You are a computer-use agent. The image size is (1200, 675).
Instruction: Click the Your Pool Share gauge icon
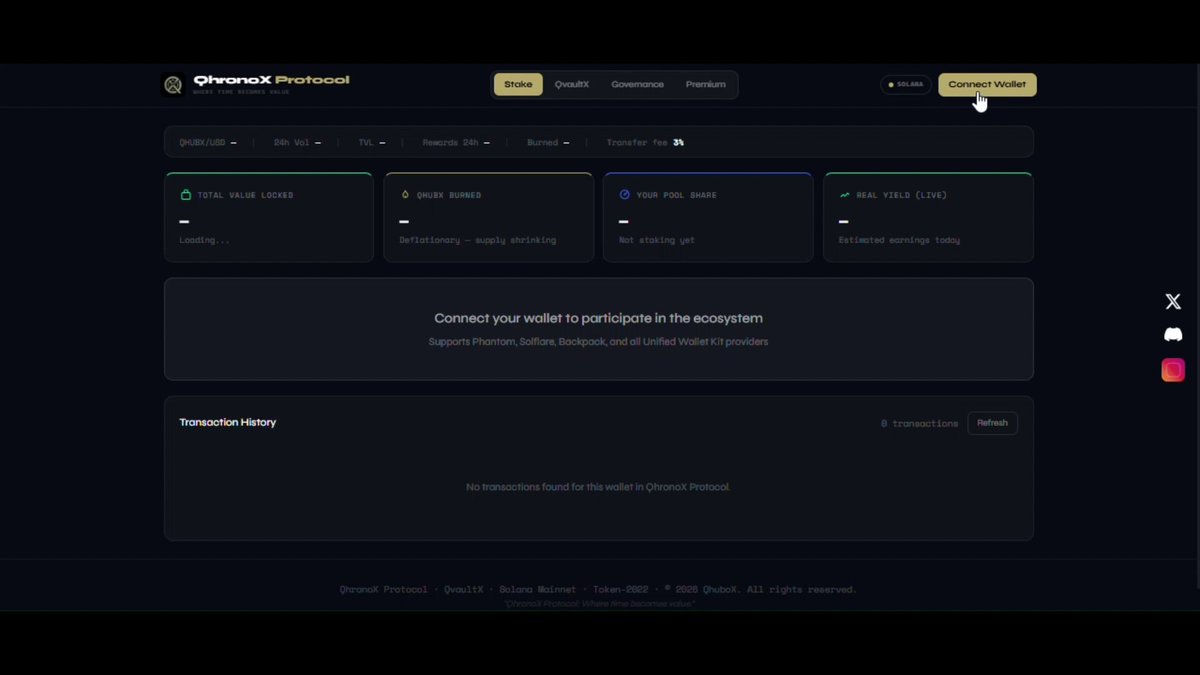(x=625, y=195)
